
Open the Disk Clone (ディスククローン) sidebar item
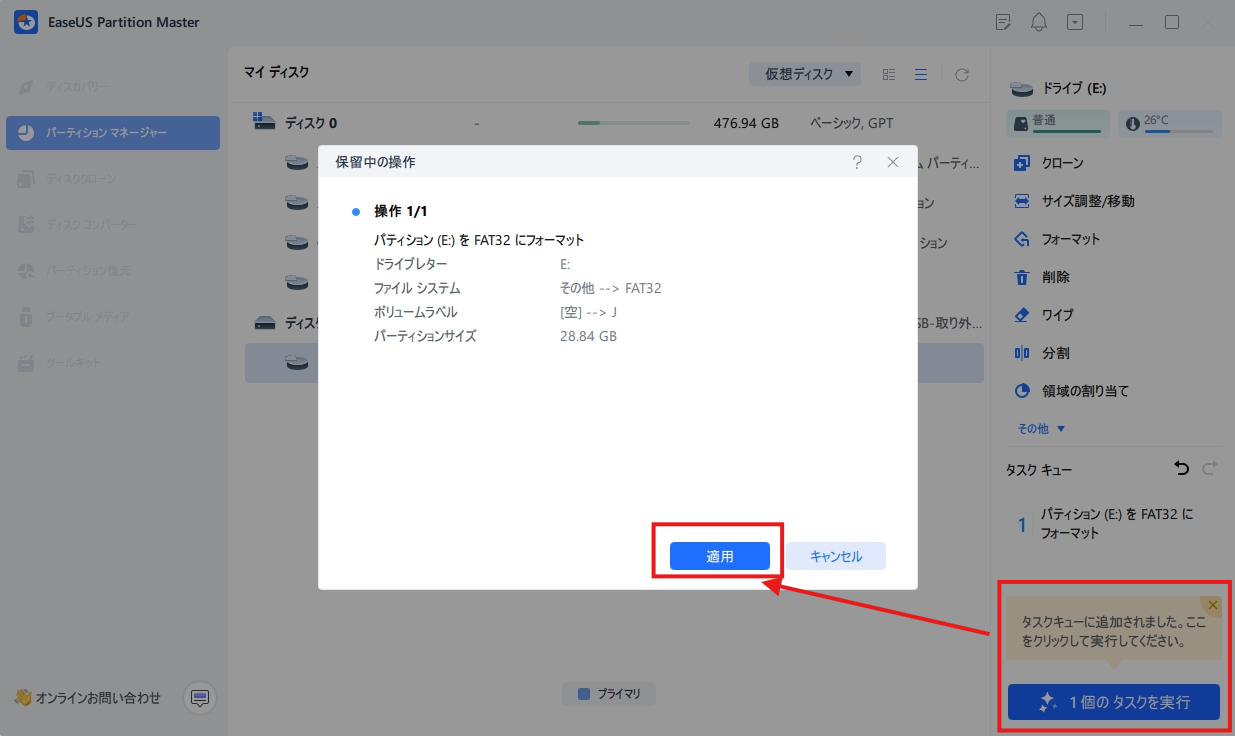(x=81, y=179)
